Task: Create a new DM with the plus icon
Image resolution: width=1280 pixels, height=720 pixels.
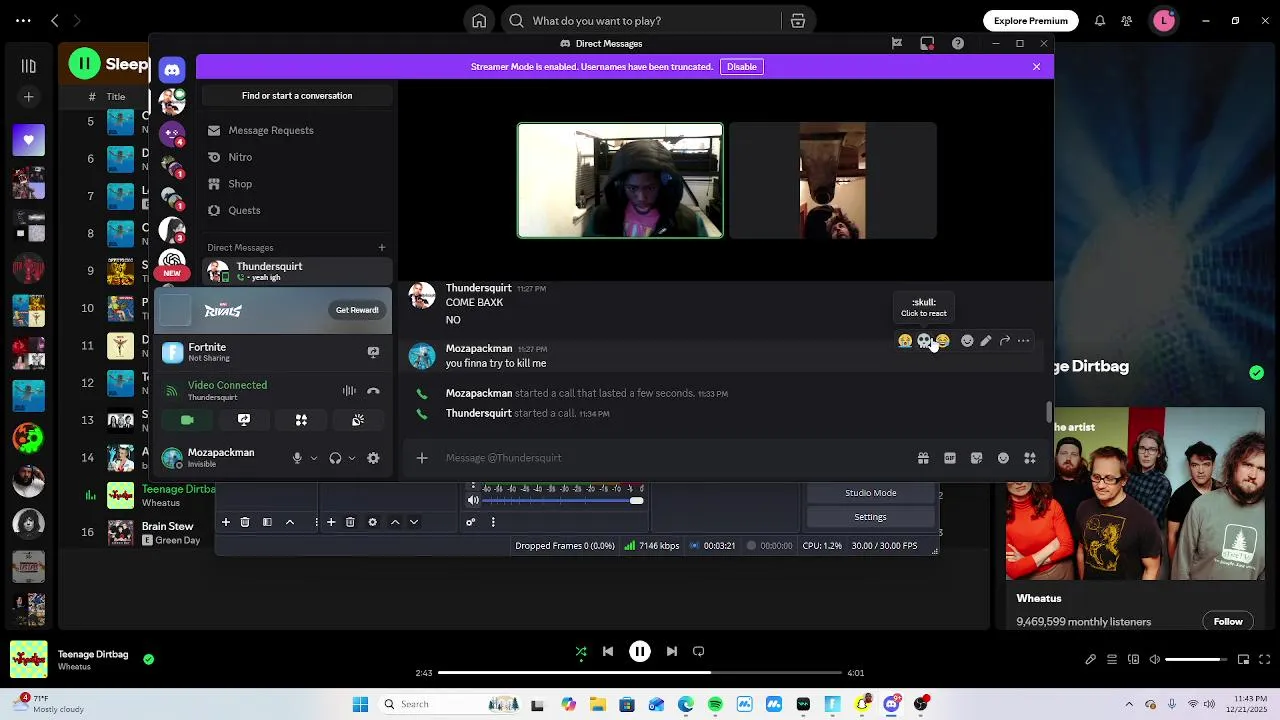Action: [381, 247]
